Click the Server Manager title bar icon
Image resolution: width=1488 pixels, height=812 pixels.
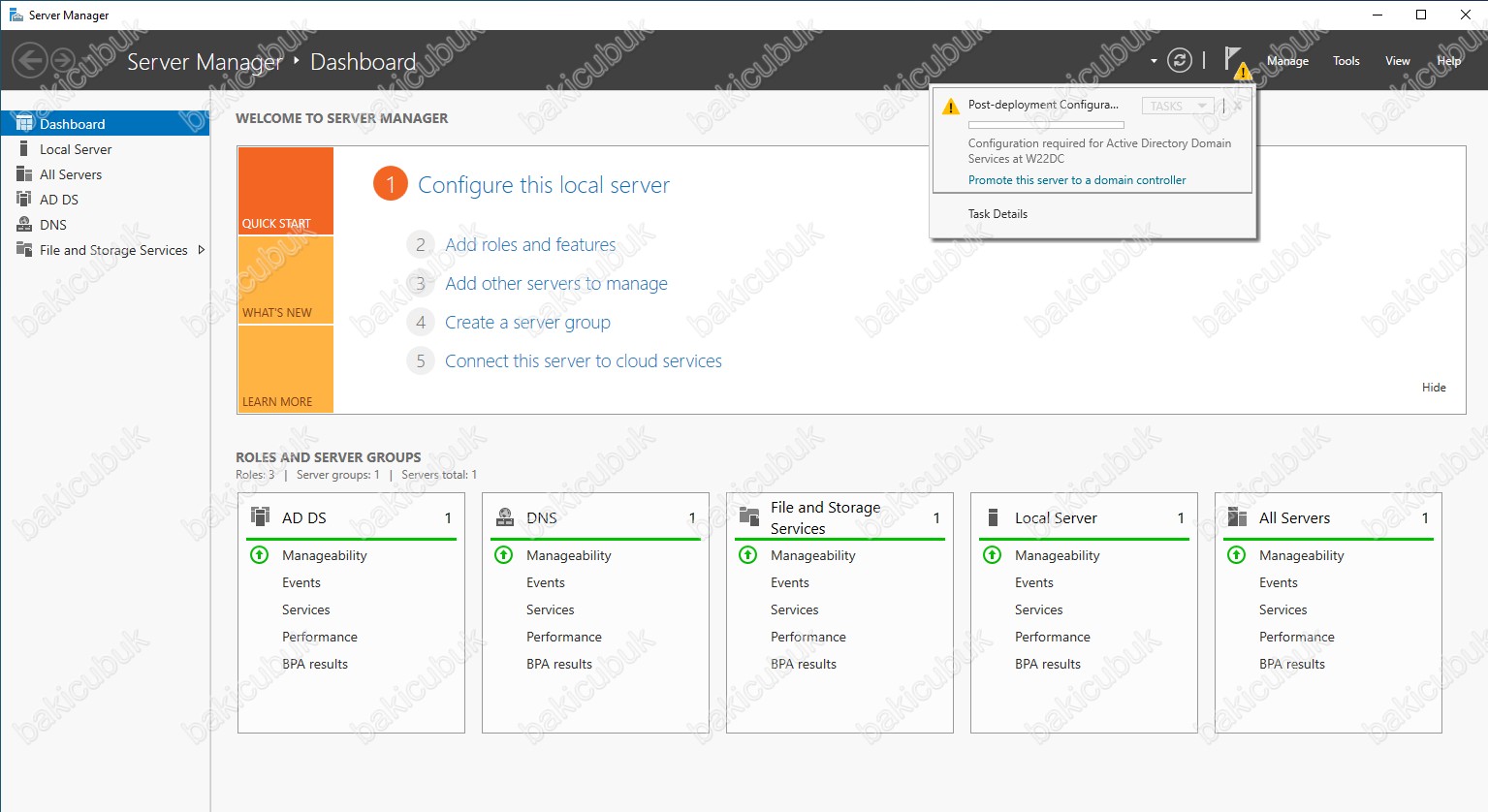[x=16, y=15]
